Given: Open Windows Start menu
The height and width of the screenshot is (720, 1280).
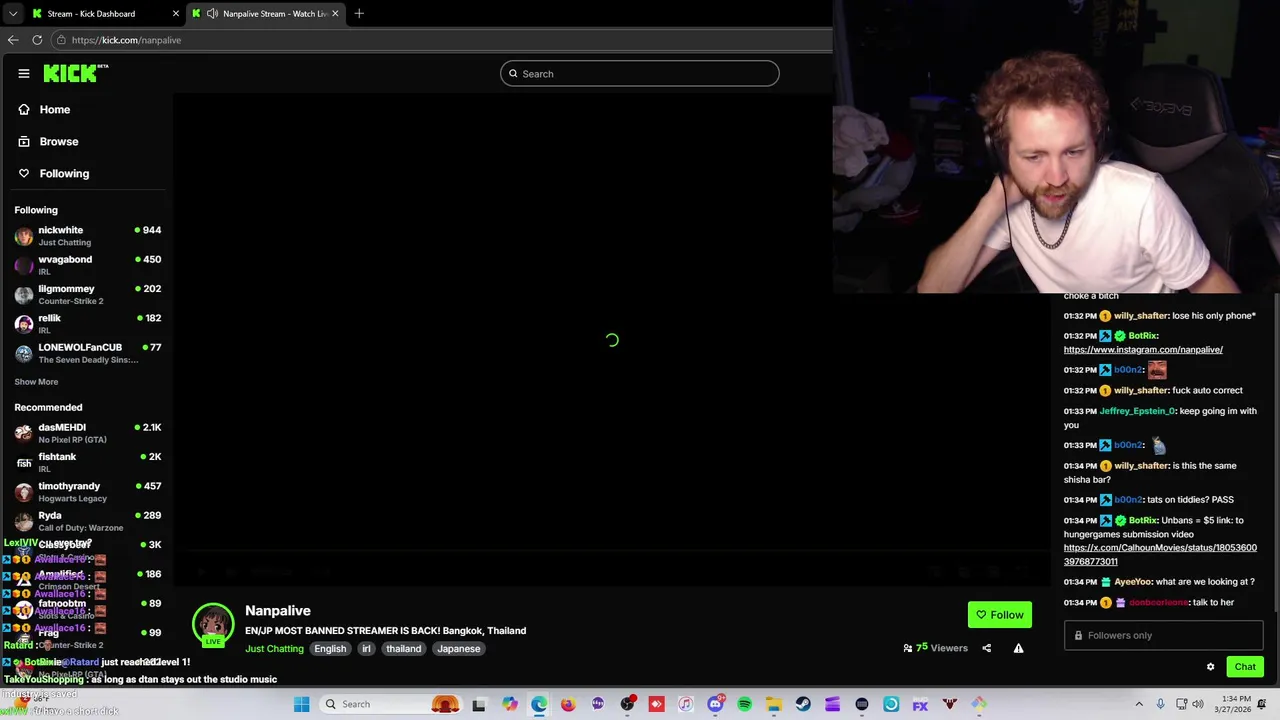Looking at the screenshot, I should click(x=301, y=704).
